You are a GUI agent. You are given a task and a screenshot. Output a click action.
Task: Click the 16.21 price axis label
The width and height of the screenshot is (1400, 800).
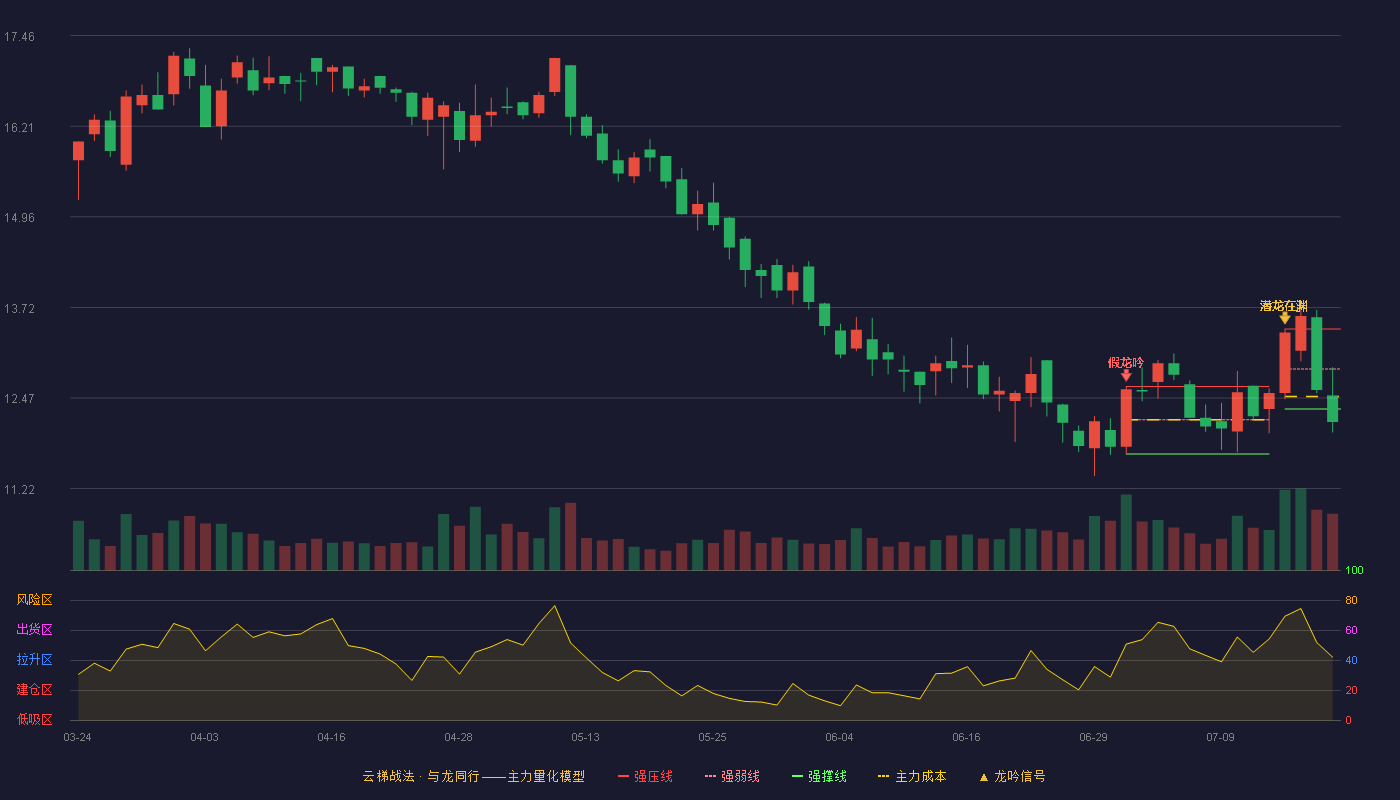tap(19, 127)
